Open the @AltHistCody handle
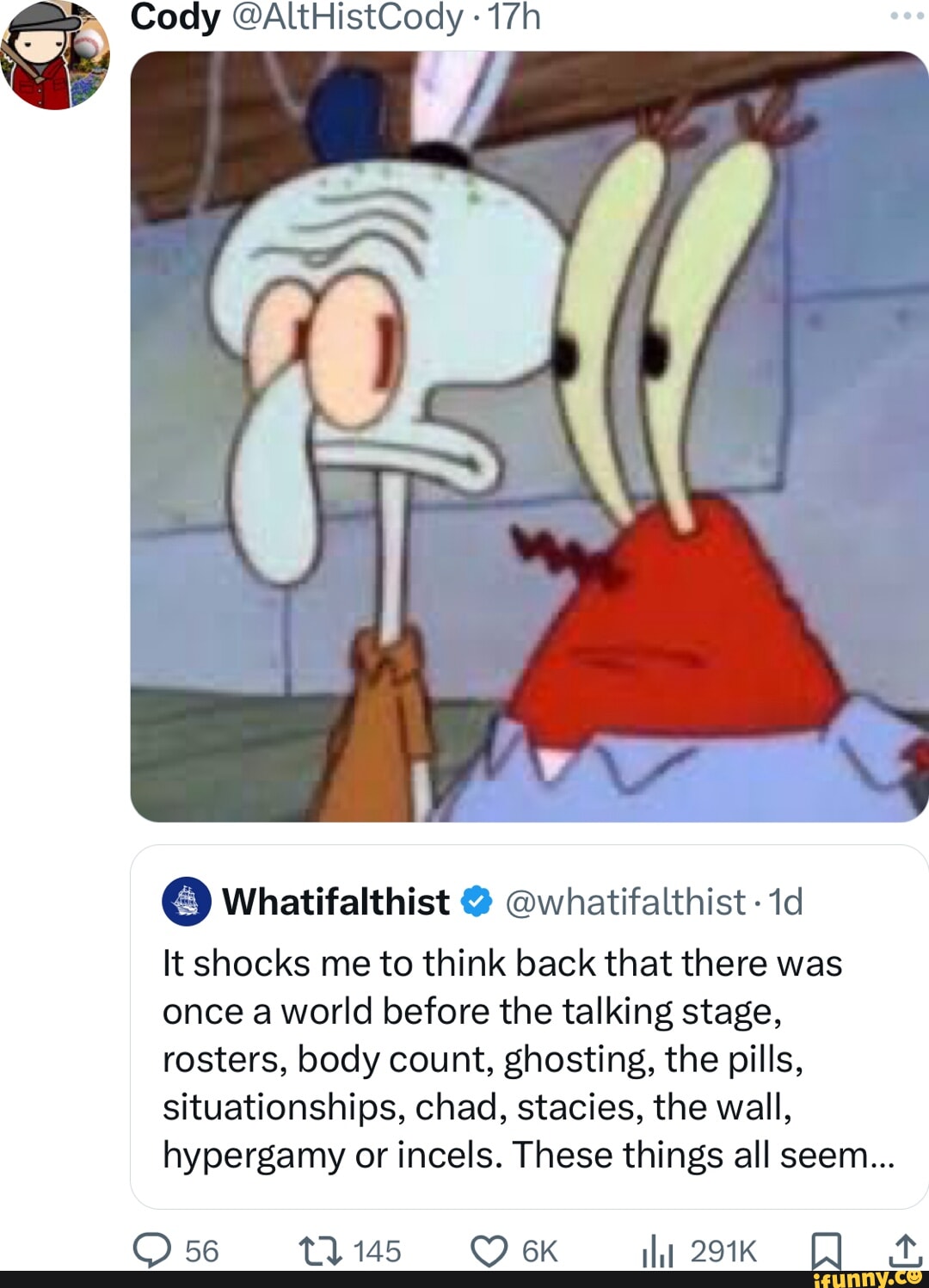The width and height of the screenshot is (929, 1288). [x=348, y=16]
